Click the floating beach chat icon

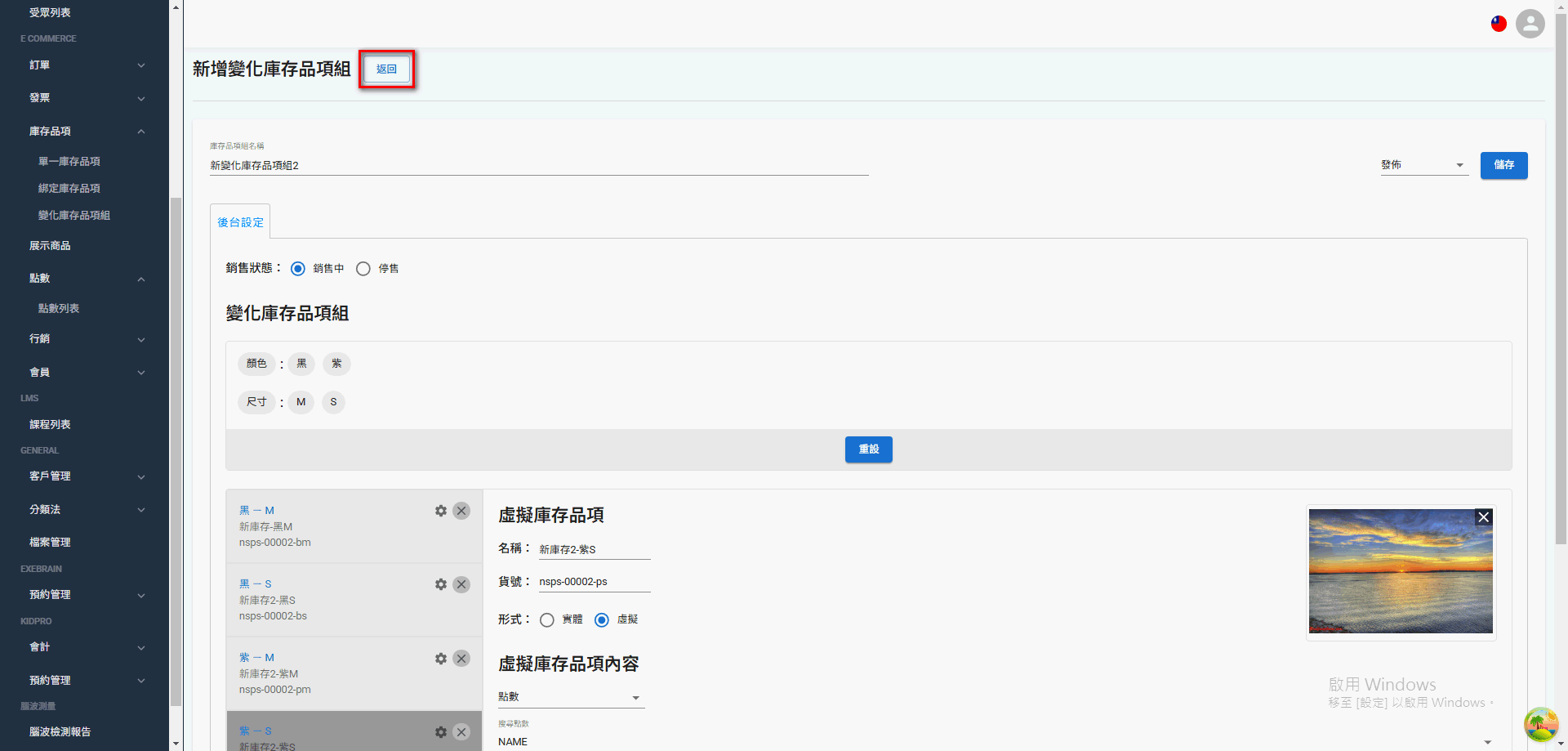pos(1541,724)
